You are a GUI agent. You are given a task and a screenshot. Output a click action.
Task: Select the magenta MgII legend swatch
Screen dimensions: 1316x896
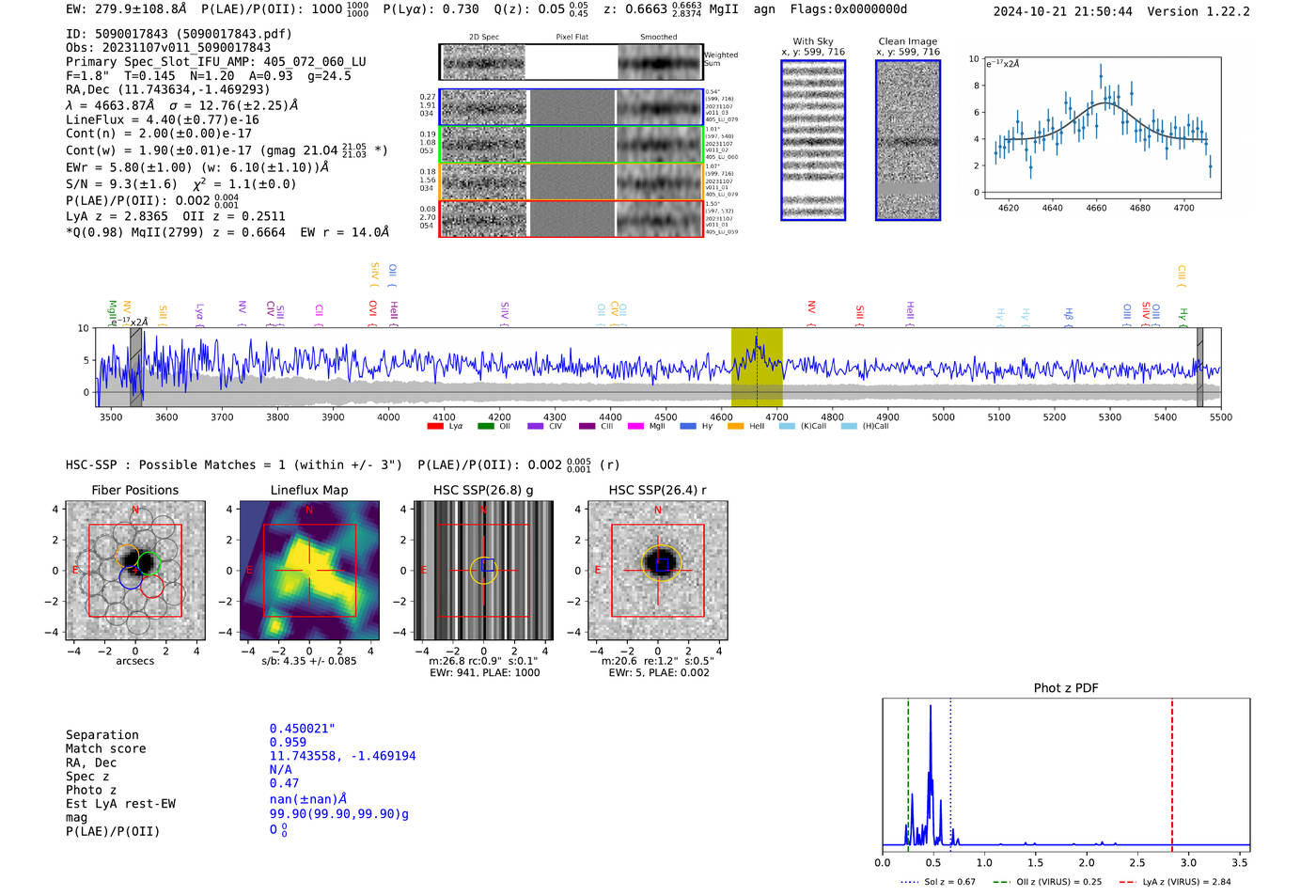[x=636, y=427]
